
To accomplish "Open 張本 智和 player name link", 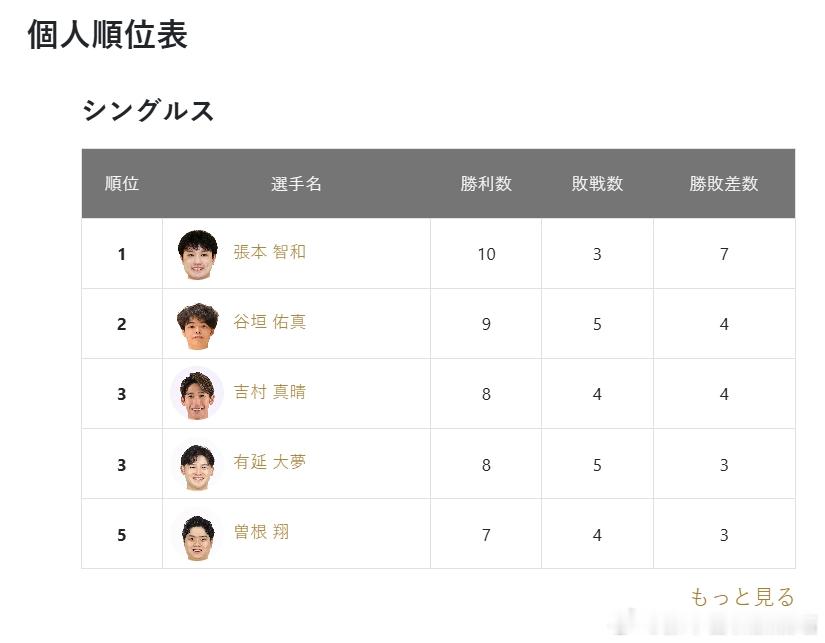I will 269,252.
